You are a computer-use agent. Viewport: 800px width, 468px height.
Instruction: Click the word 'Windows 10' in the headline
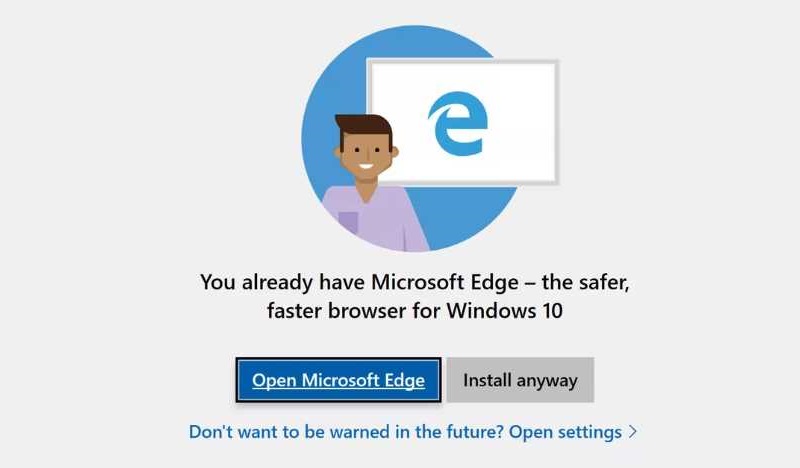(x=505, y=310)
